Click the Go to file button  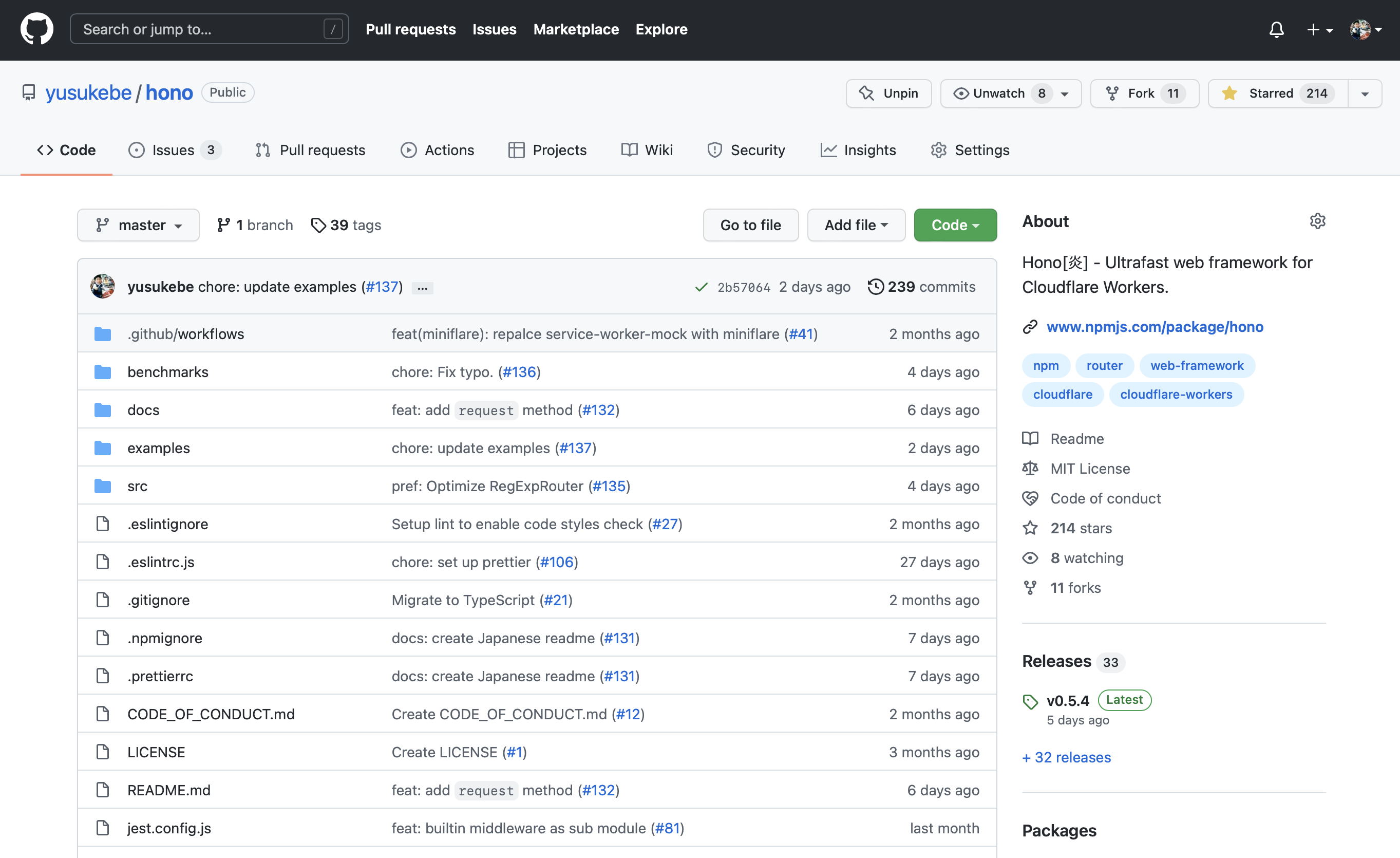click(x=750, y=225)
